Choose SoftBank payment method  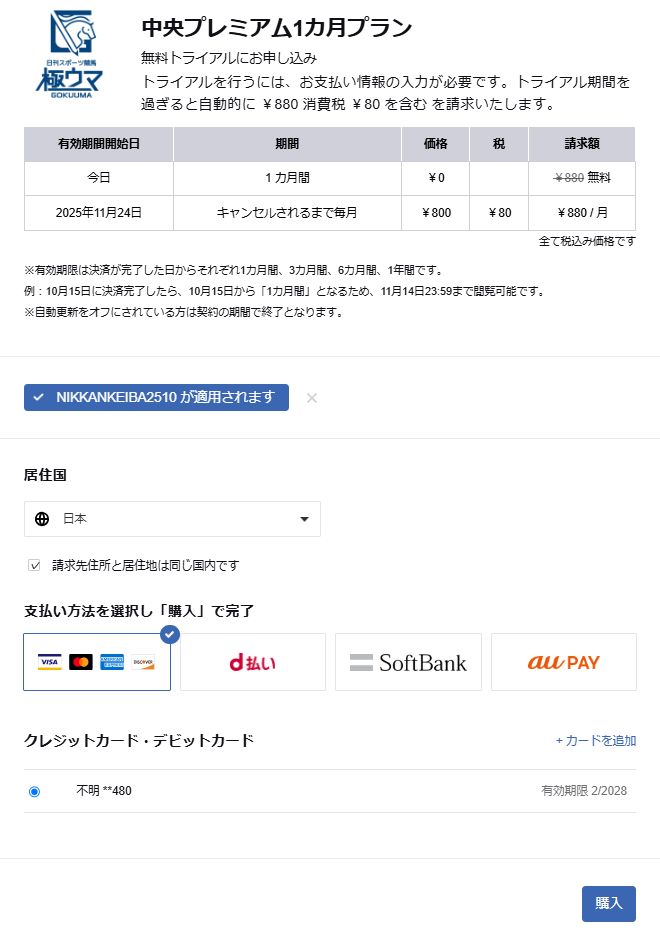(408, 662)
